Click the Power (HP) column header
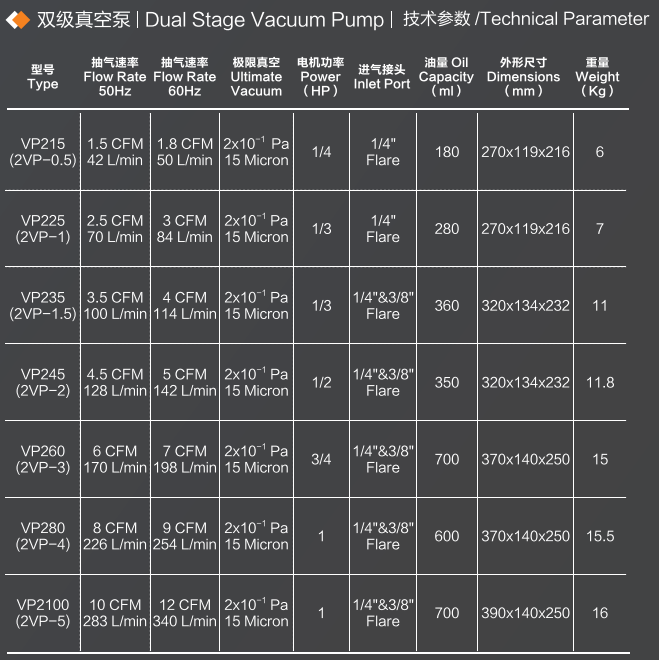 tap(320, 77)
